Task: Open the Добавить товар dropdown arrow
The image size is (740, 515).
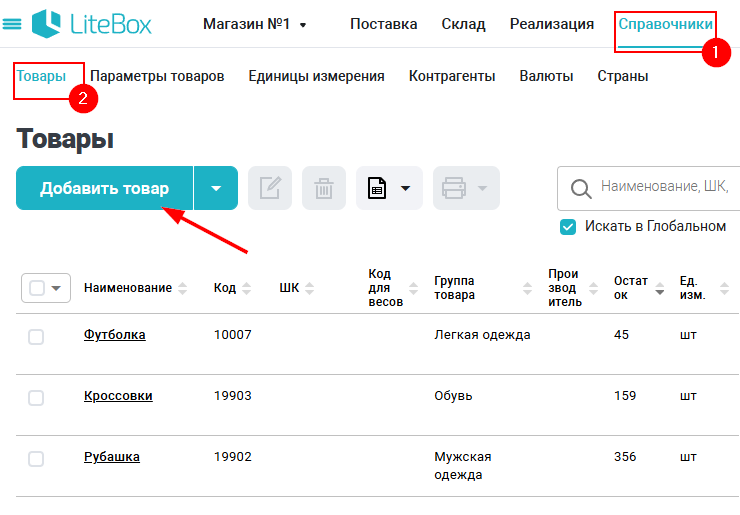Action: [x=216, y=188]
